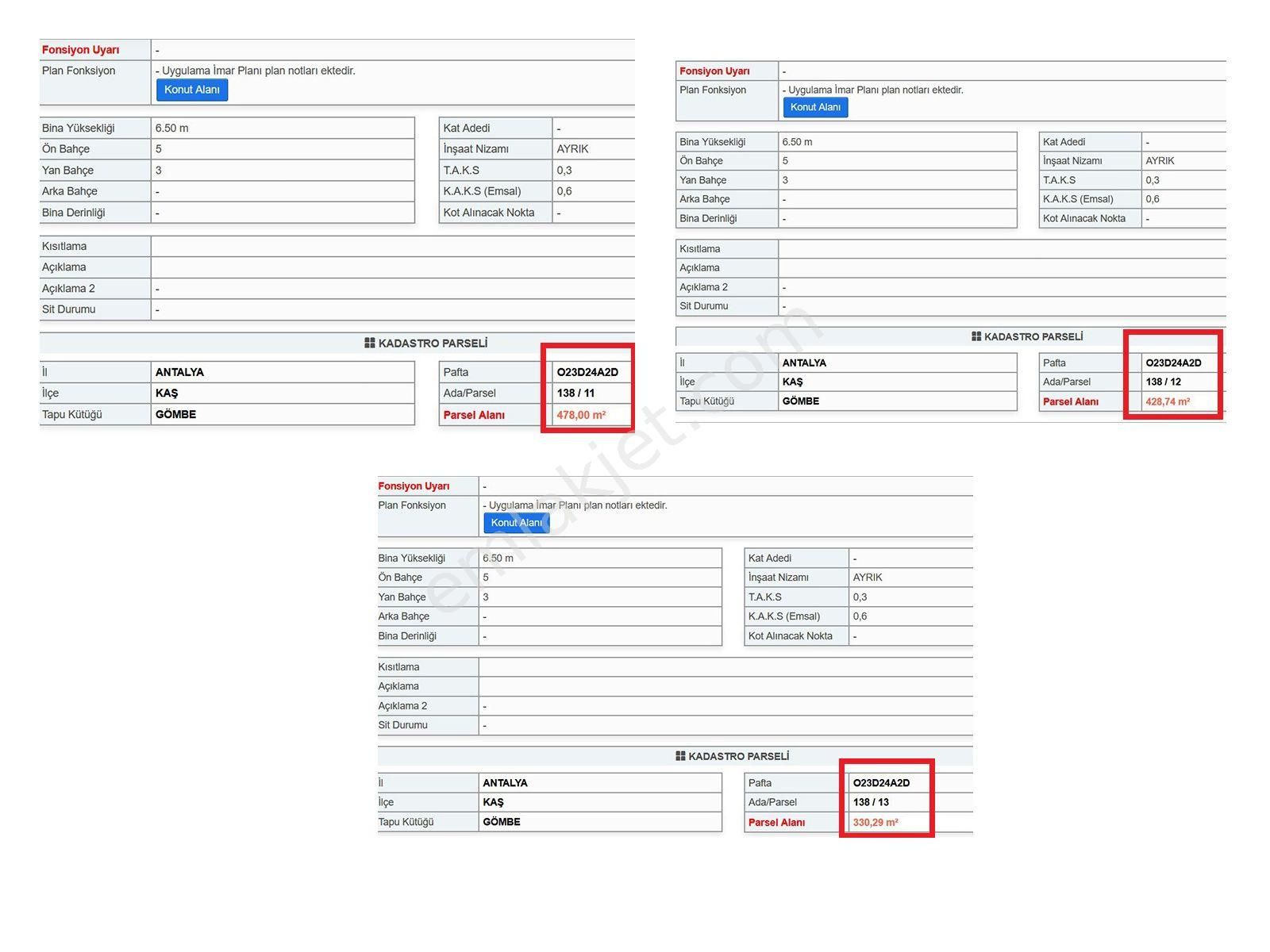Click AYRIK construction type in 138 / 11 record
Screen dimensions: 1270x952
[x=572, y=148]
